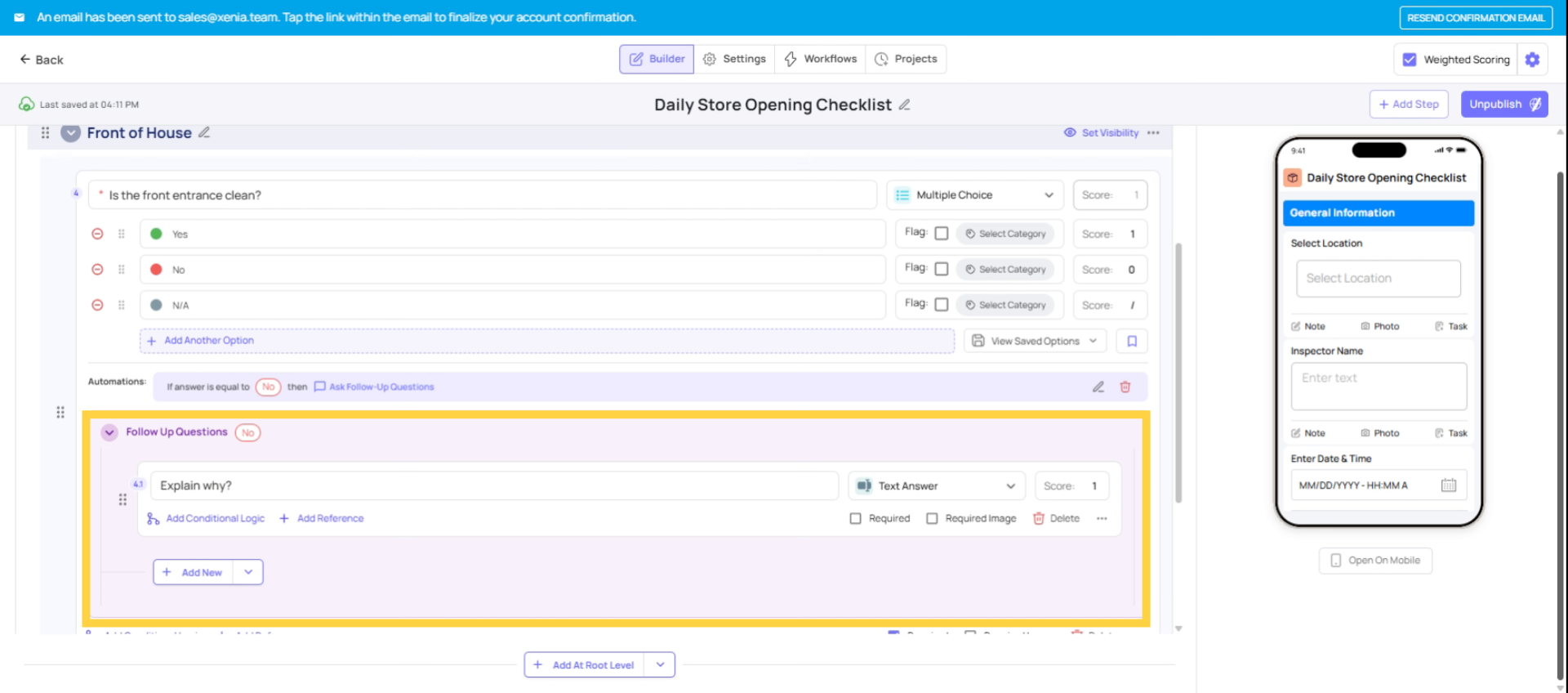The image size is (1568, 693).
Task: Toggle the Weighted Scoring checkbox
Action: click(1410, 60)
